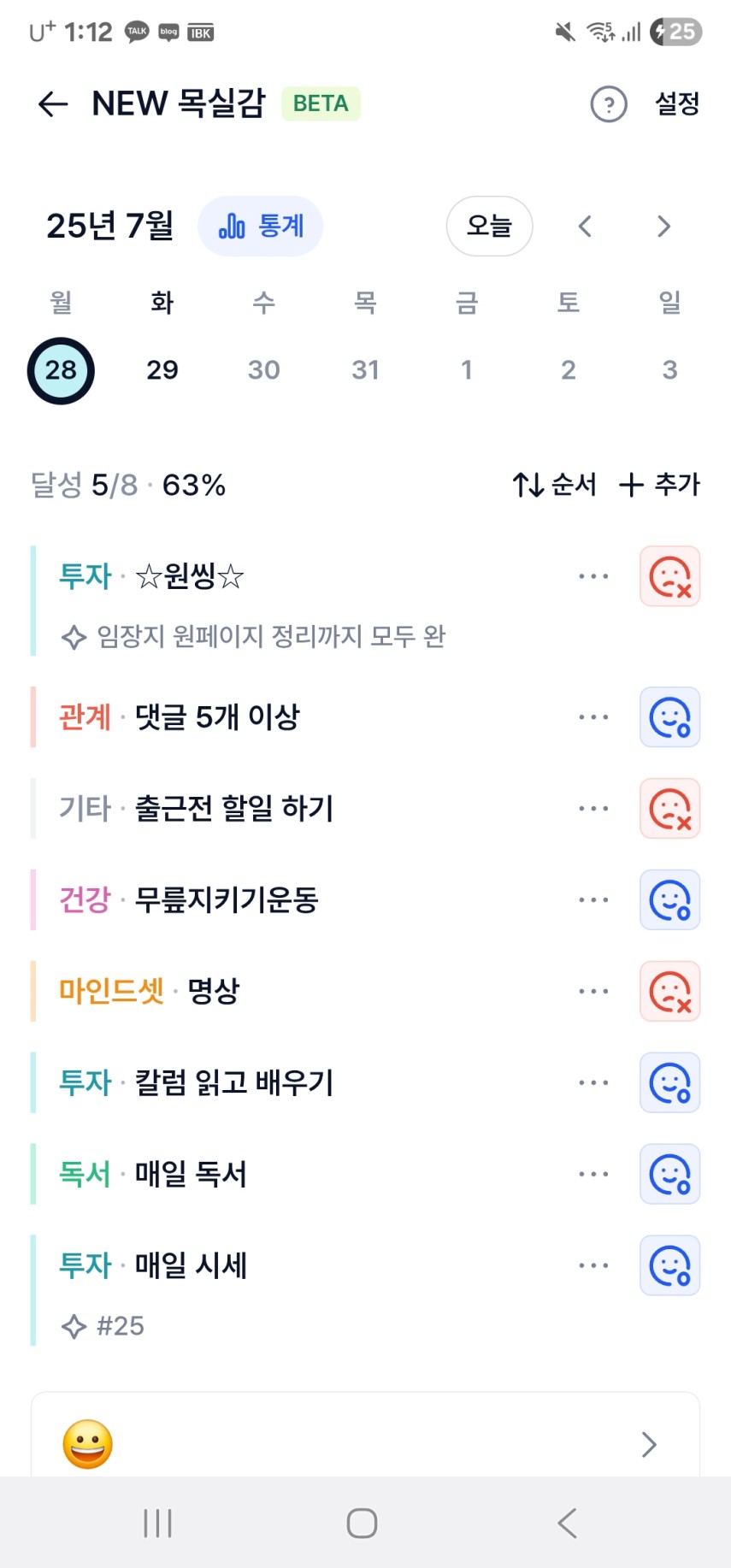Toggle completion face for 댓글 5개 이상
This screenshot has width=731, height=1568.
pos(670,717)
